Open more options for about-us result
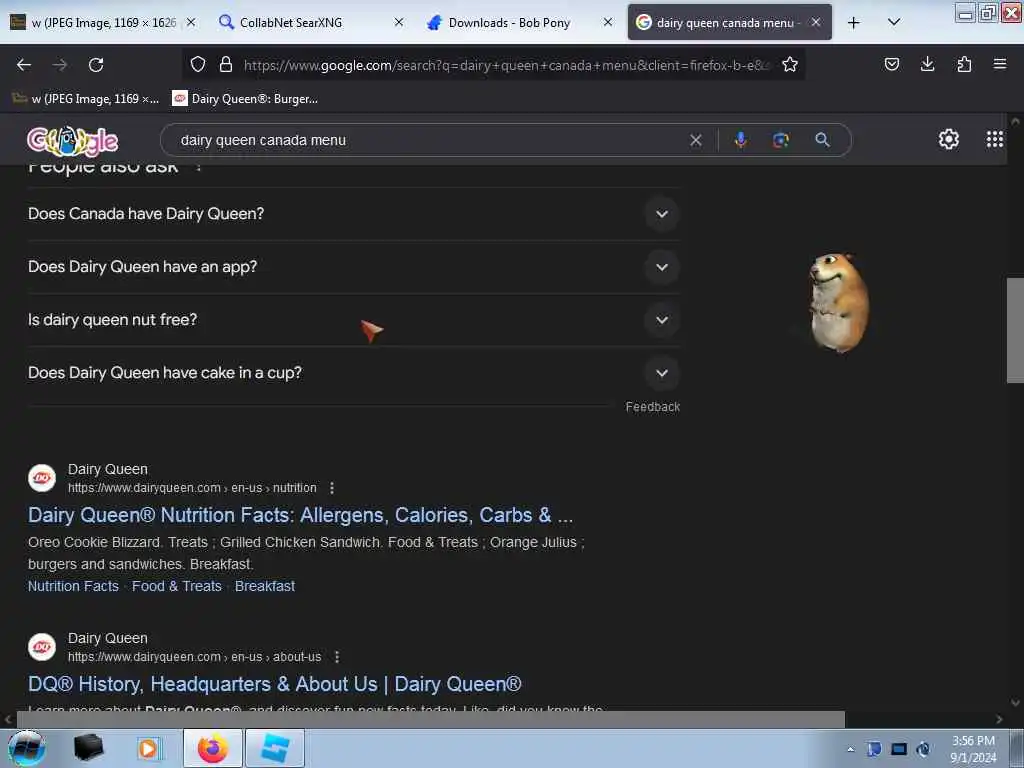The image size is (1024, 768). 337,657
